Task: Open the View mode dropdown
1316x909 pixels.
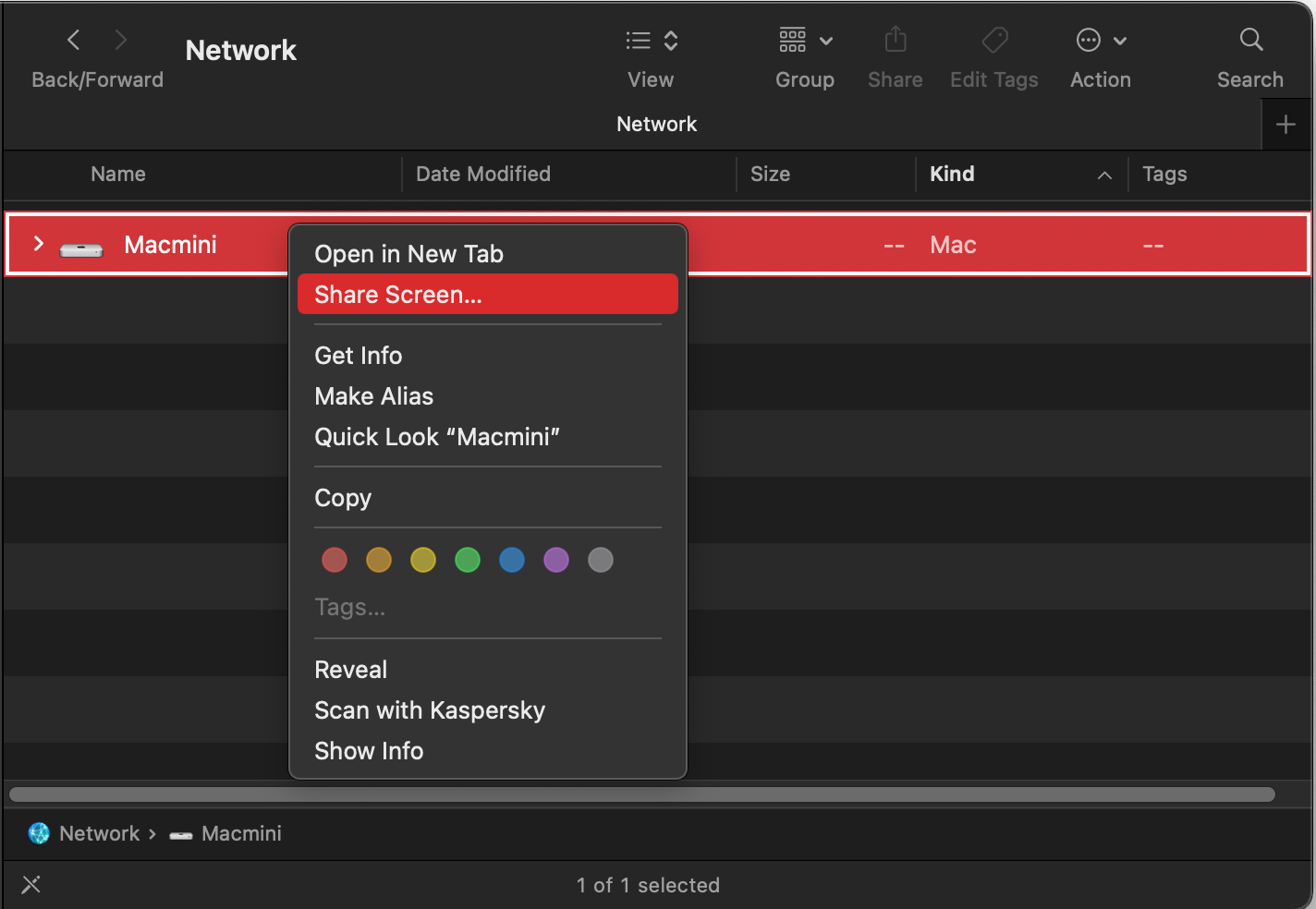Action: pyautogui.click(x=652, y=41)
